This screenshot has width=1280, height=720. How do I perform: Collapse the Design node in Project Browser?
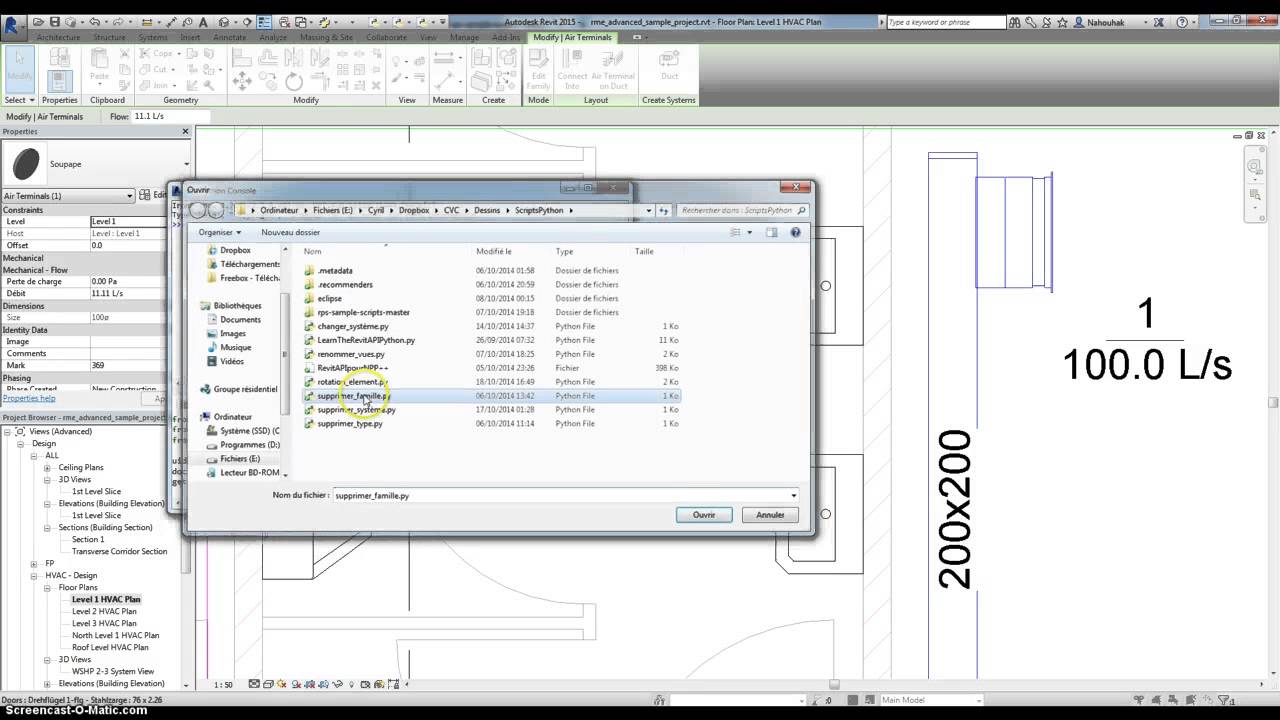[20, 443]
